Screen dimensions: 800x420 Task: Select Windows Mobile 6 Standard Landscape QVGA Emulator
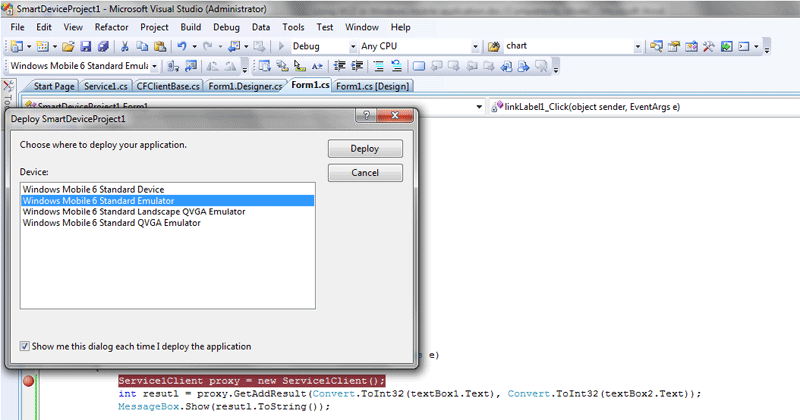(167, 212)
